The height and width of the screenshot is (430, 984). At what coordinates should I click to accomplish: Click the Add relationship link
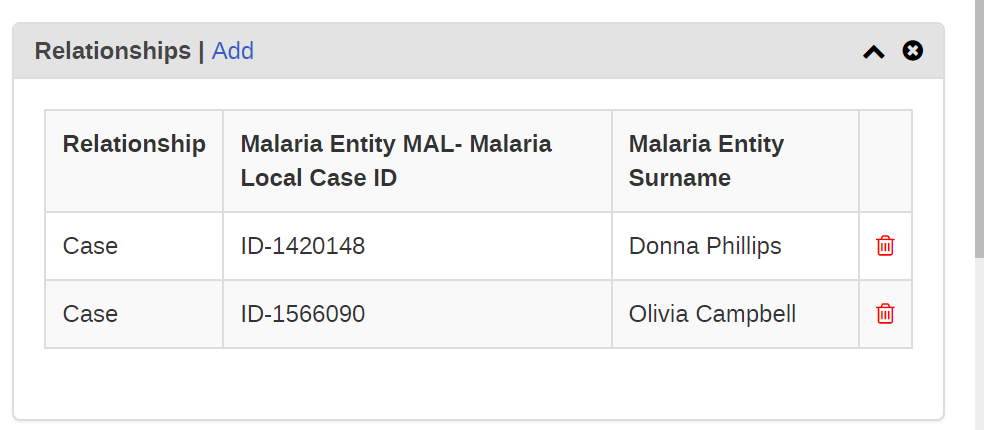[x=233, y=51]
